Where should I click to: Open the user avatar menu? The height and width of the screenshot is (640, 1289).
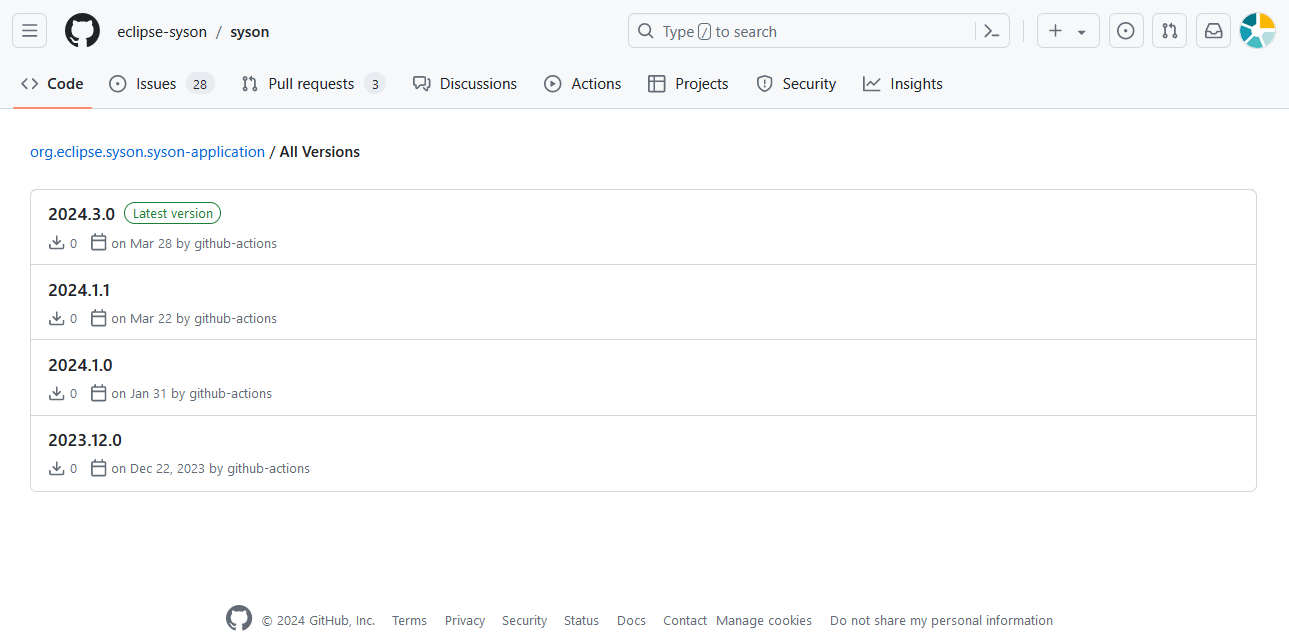pyautogui.click(x=1257, y=31)
